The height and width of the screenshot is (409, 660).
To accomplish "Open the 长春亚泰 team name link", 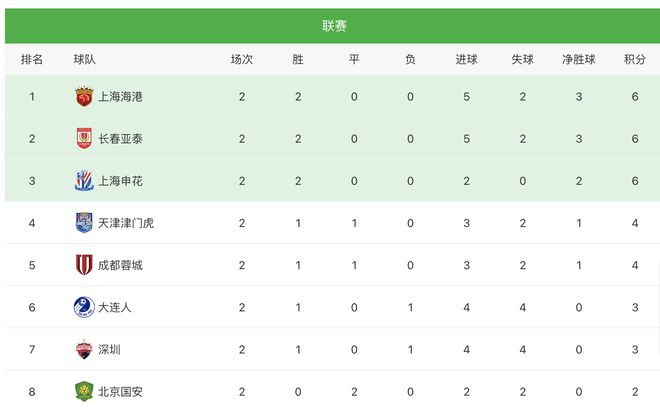I will (x=120, y=139).
